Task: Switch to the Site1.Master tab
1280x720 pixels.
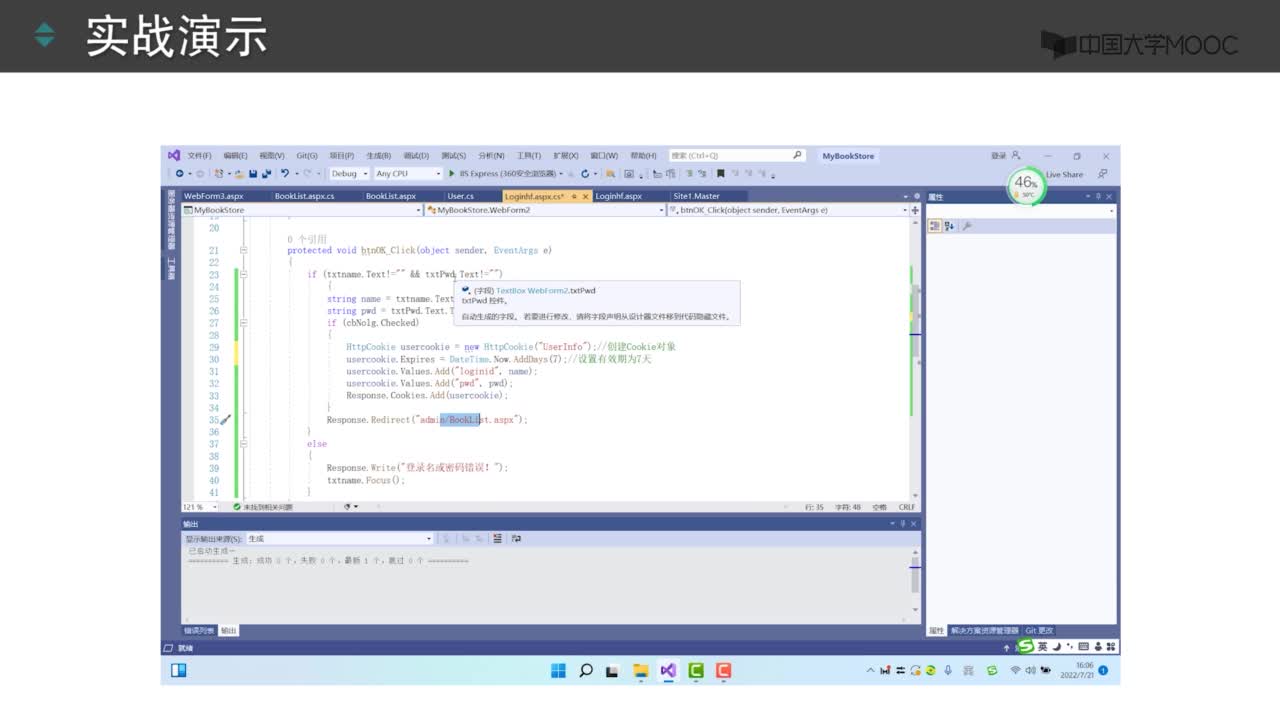Action: (697, 196)
